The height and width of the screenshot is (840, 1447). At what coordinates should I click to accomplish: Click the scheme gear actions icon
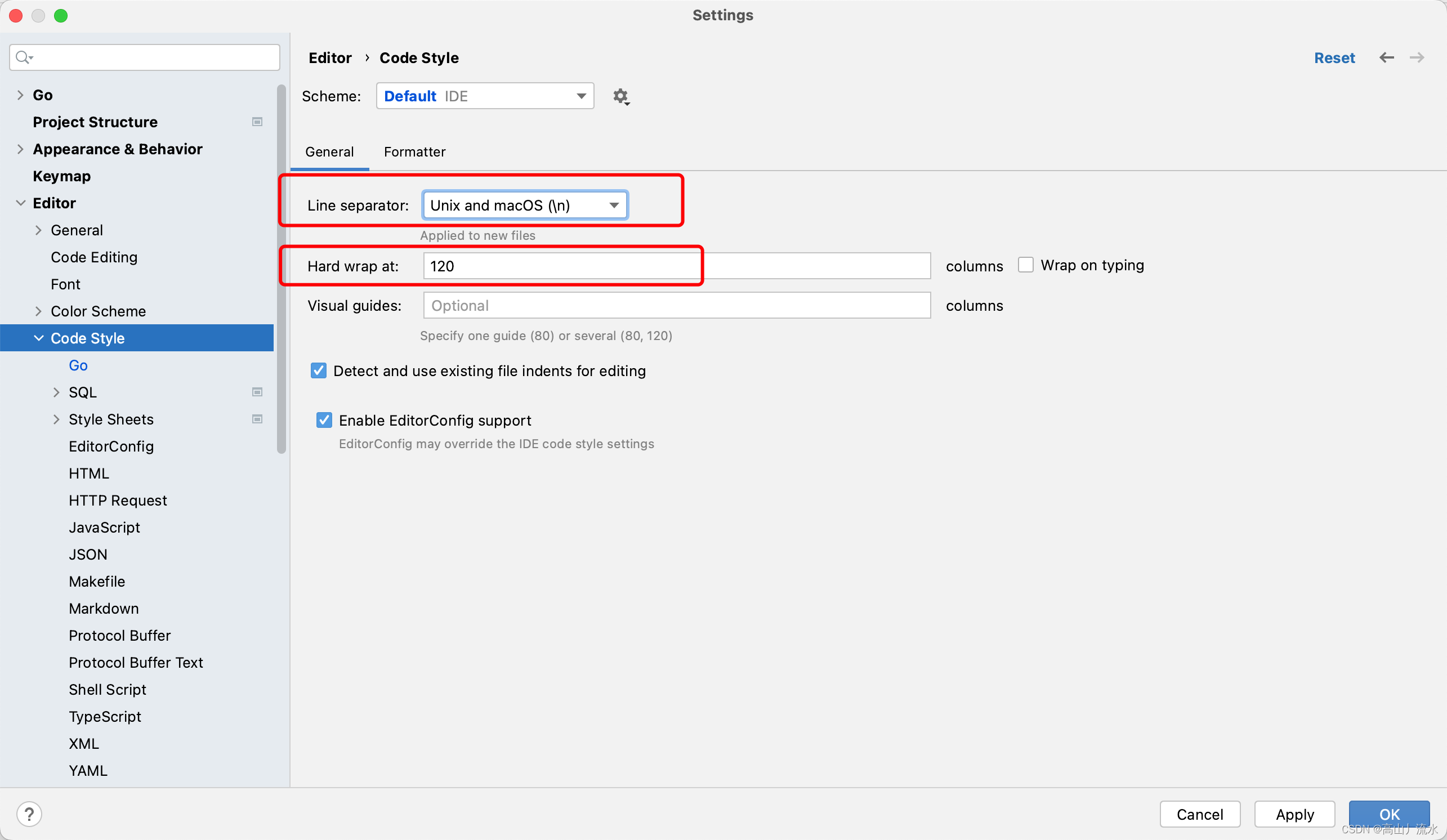tap(620, 96)
